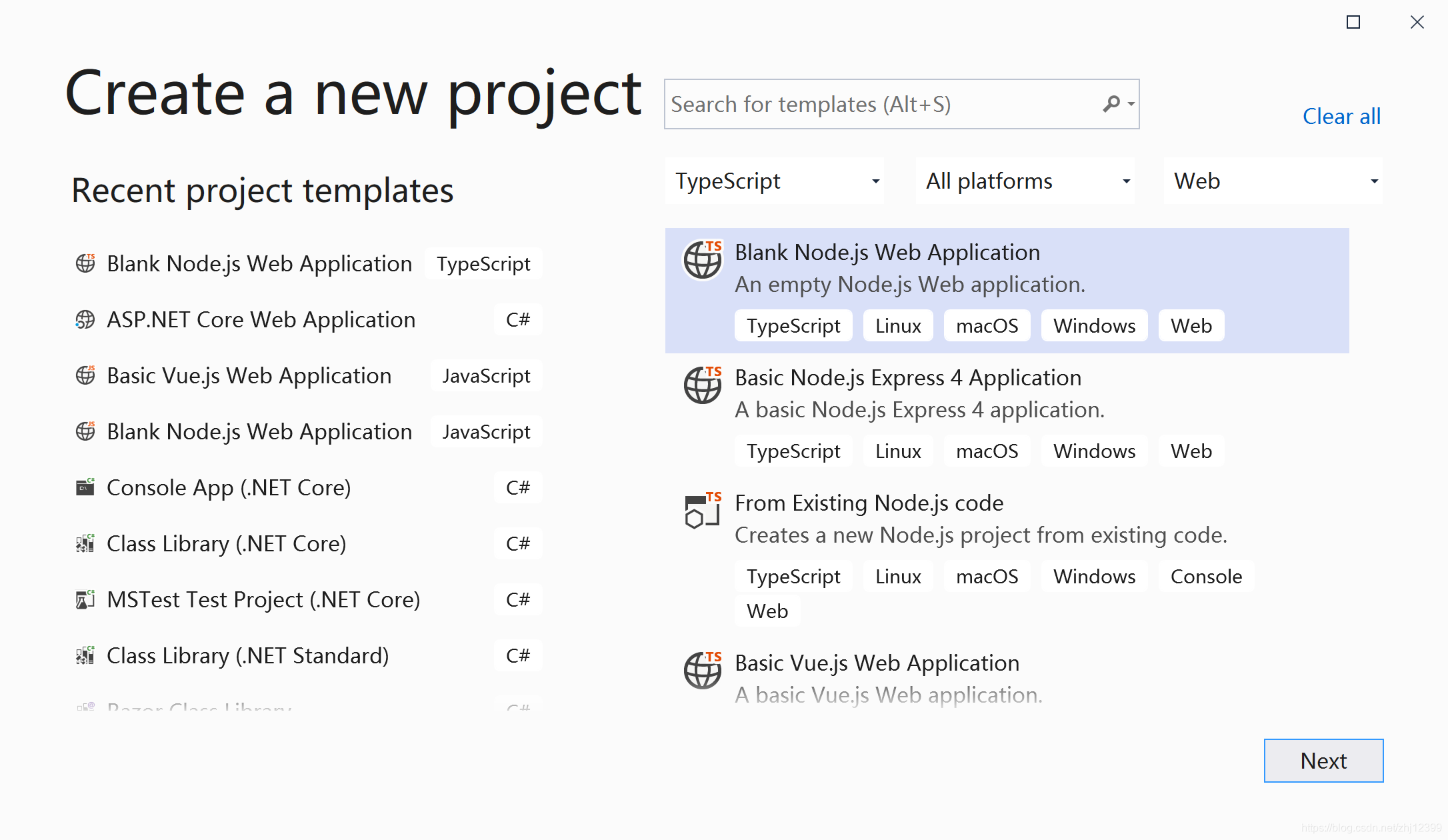Select recent Basic Vue.js Web Application JavaScript
This screenshot has height=840, width=1448.
[x=249, y=376]
